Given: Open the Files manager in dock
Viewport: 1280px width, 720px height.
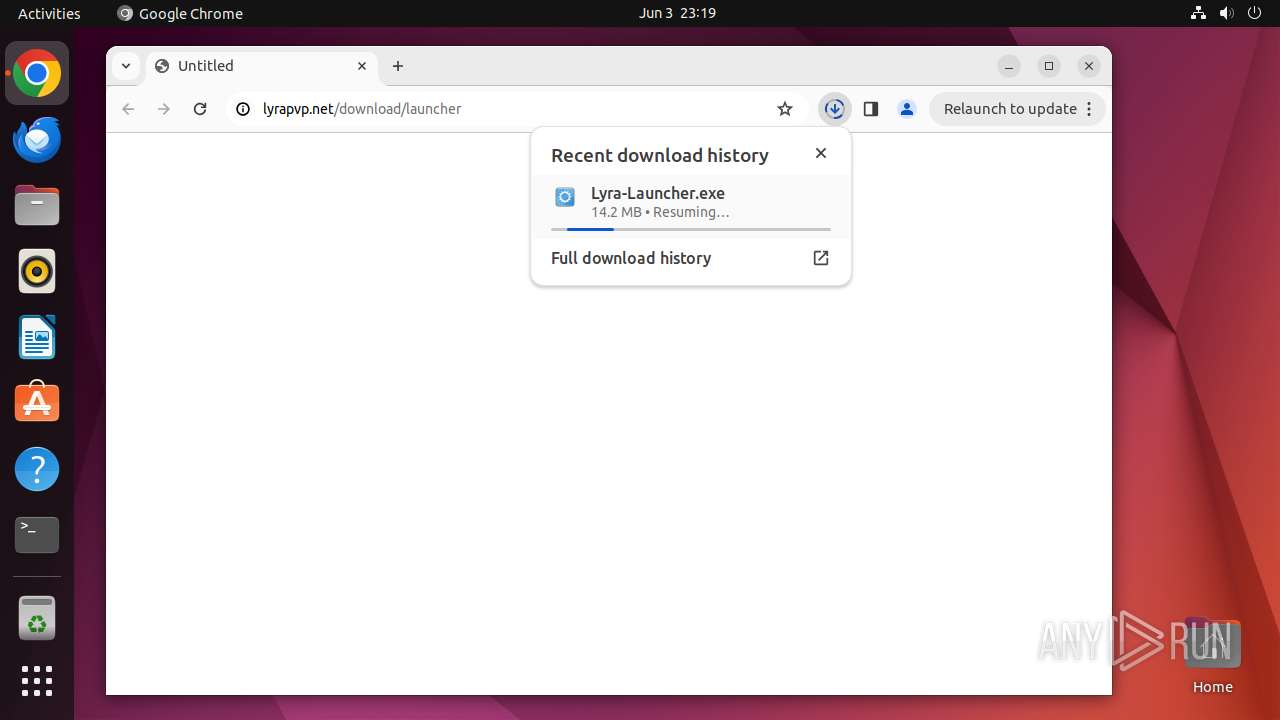Looking at the screenshot, I should coord(37,205).
